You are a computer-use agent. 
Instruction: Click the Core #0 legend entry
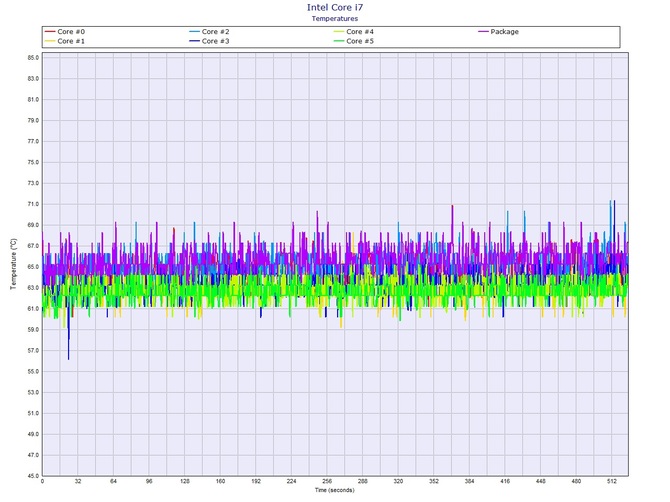click(x=65, y=32)
